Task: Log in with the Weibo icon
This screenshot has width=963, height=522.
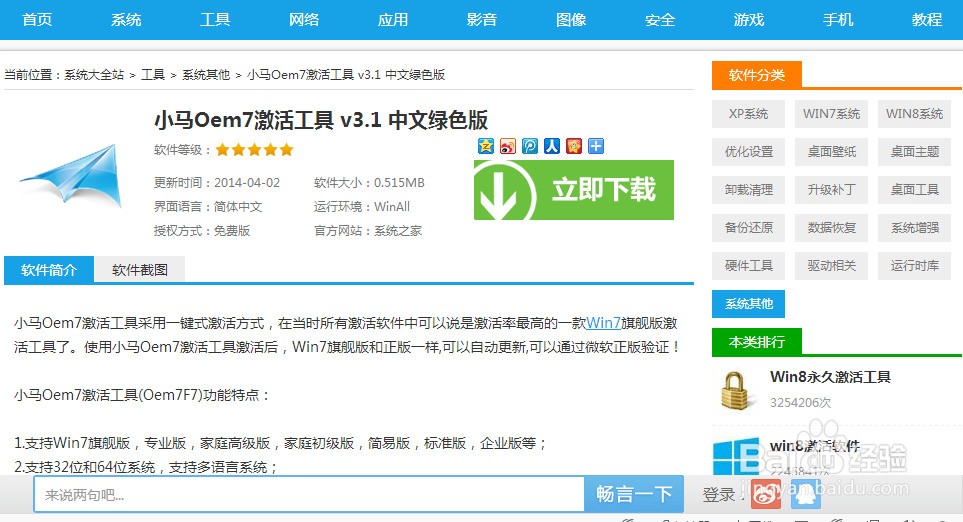Action: click(766, 494)
